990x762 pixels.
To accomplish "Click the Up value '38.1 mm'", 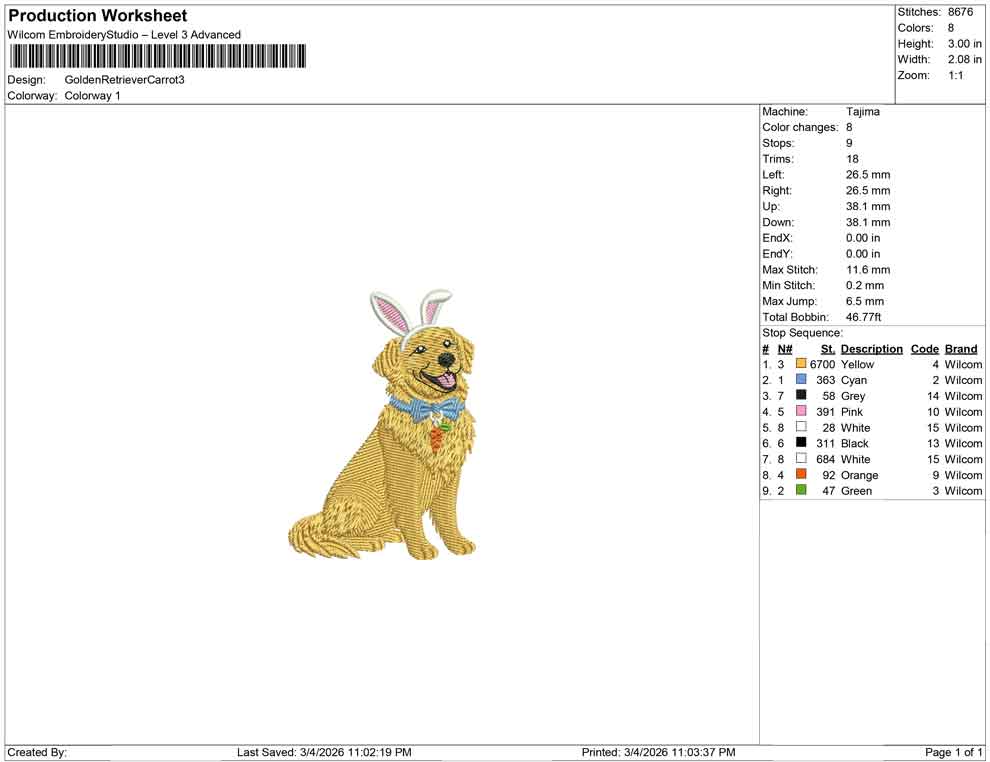I will pyautogui.click(x=868, y=206).
